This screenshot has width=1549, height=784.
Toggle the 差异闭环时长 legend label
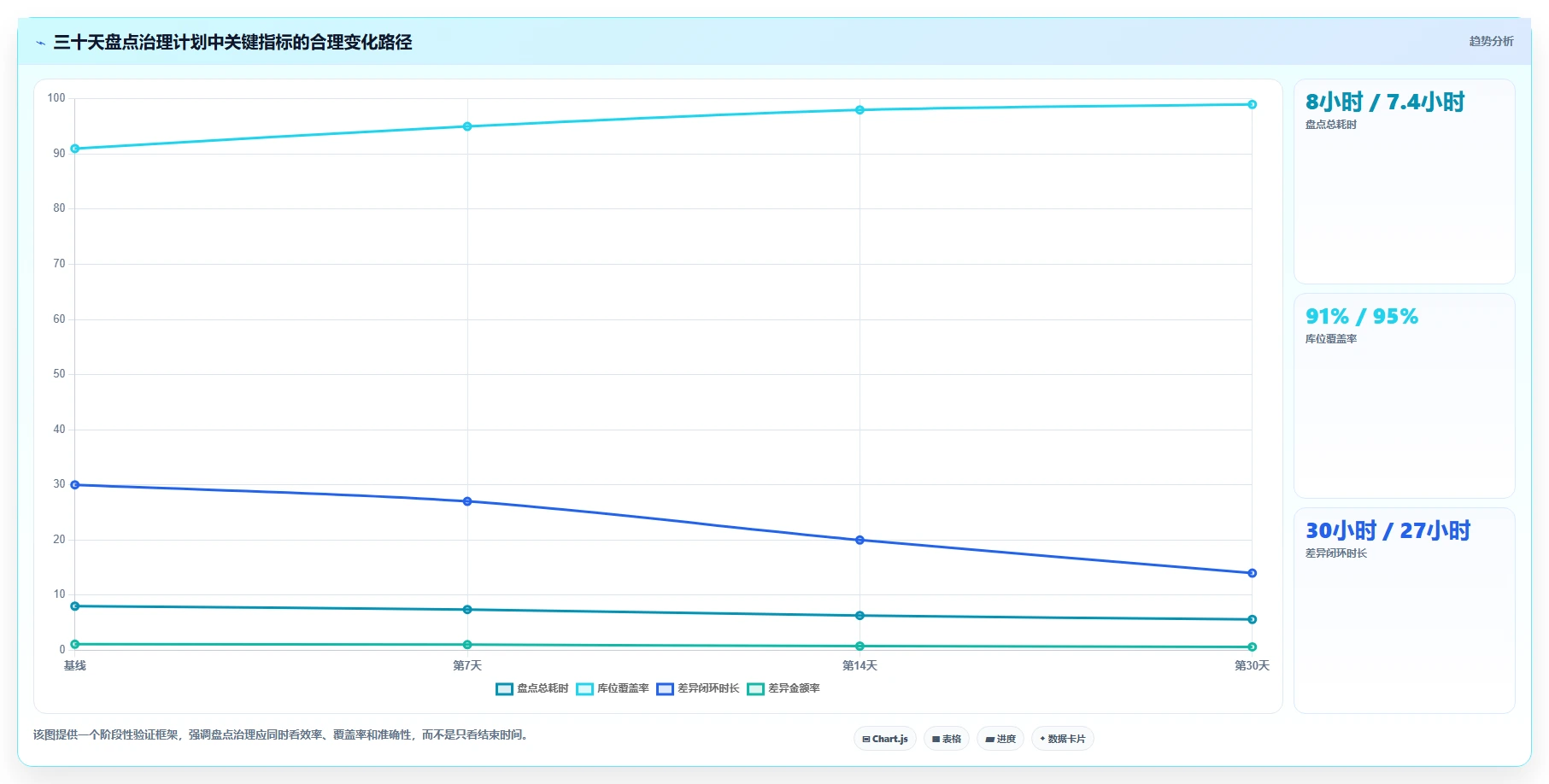pyautogui.click(x=708, y=688)
